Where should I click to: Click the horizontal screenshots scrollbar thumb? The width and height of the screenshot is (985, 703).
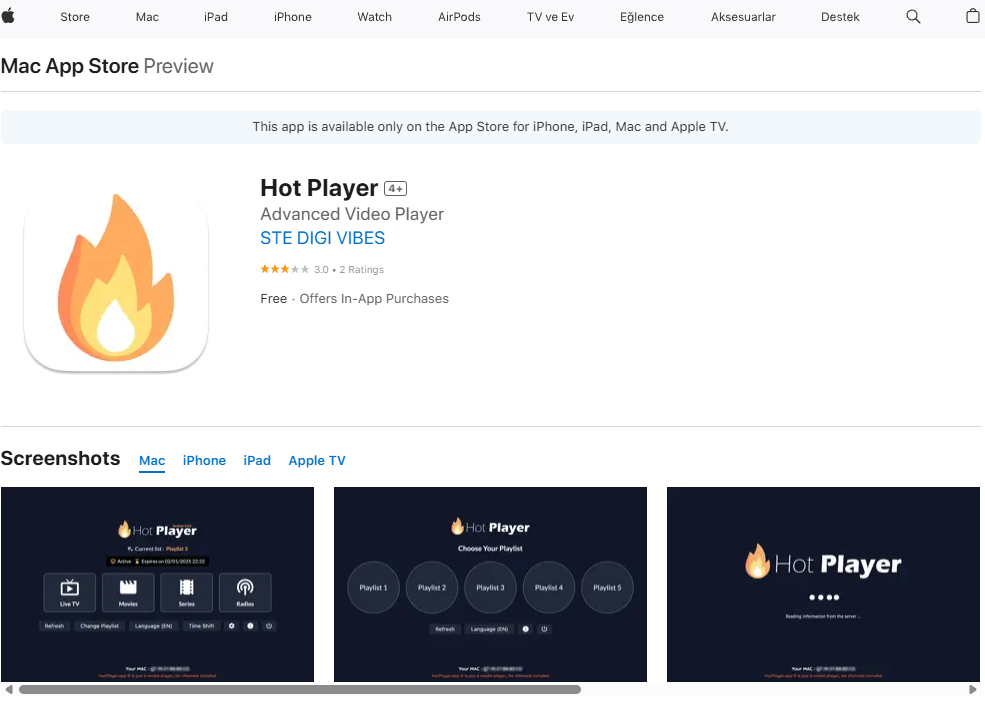coord(300,690)
